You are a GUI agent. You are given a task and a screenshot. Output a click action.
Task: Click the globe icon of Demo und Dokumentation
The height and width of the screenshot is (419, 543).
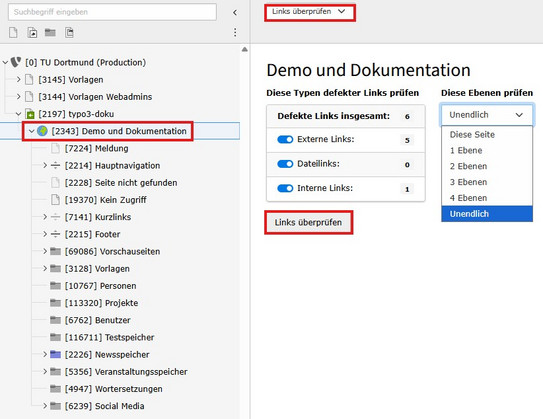[42, 131]
